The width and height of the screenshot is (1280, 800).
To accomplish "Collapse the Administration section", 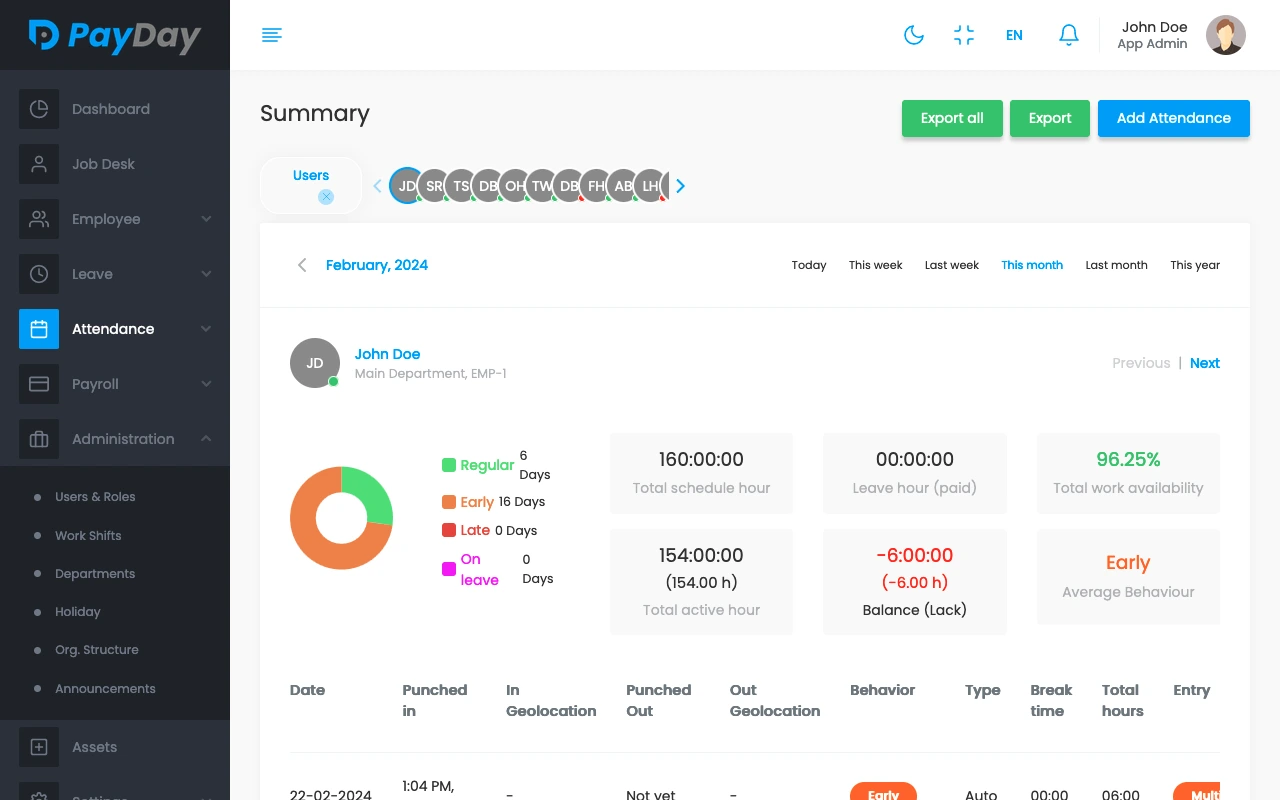I will (206, 439).
